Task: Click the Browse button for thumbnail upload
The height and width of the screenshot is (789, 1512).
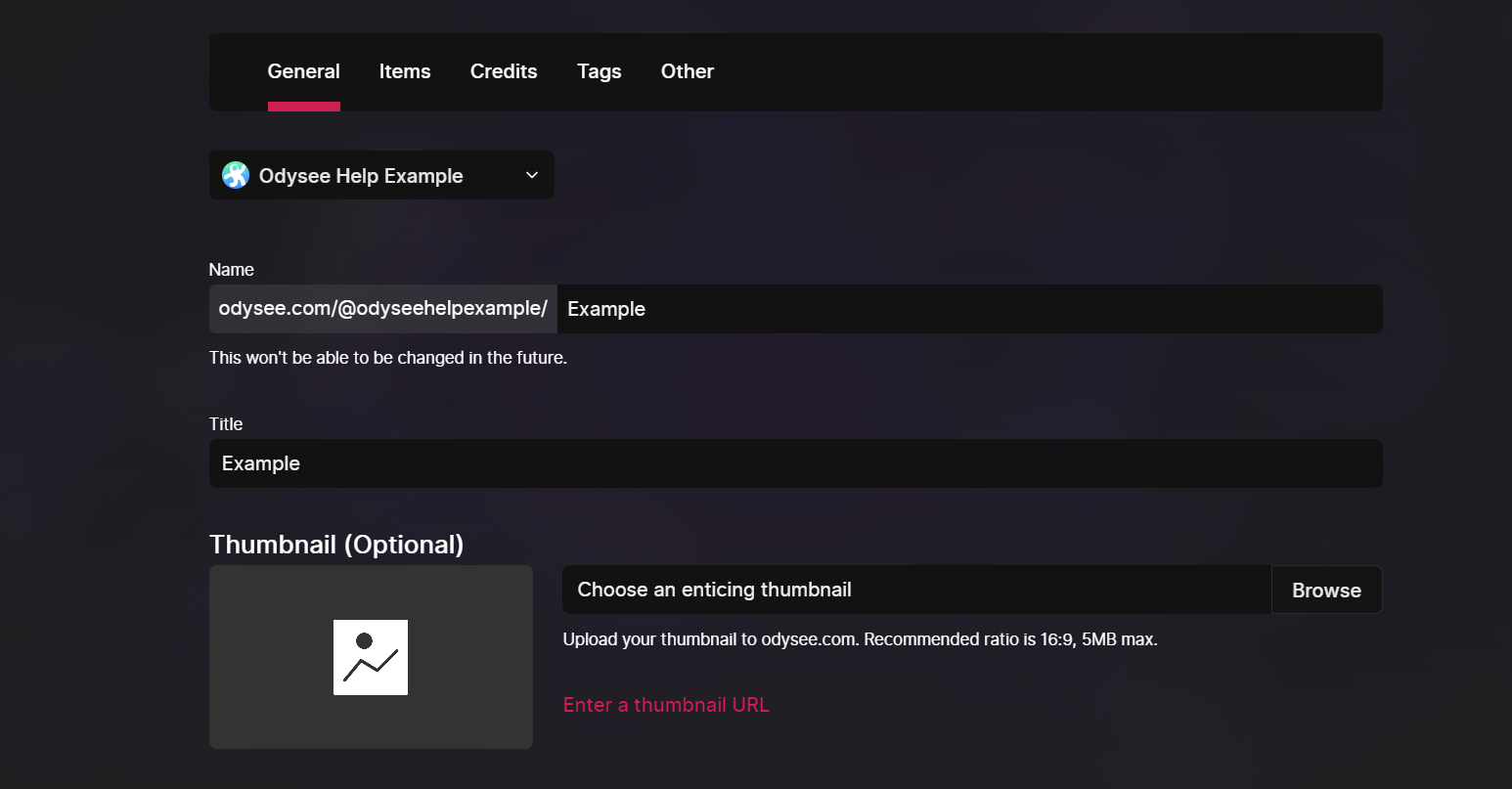Action: coord(1326,590)
